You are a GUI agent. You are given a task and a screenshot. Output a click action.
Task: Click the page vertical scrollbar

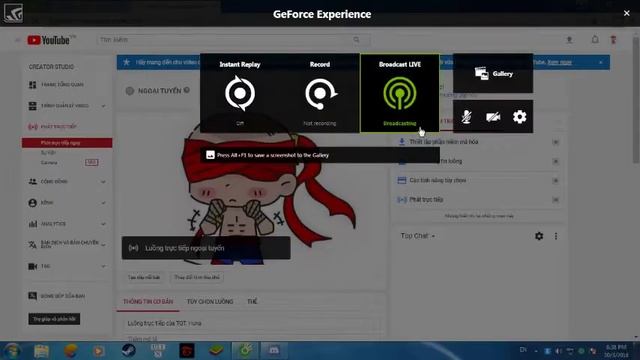(x=636, y=100)
